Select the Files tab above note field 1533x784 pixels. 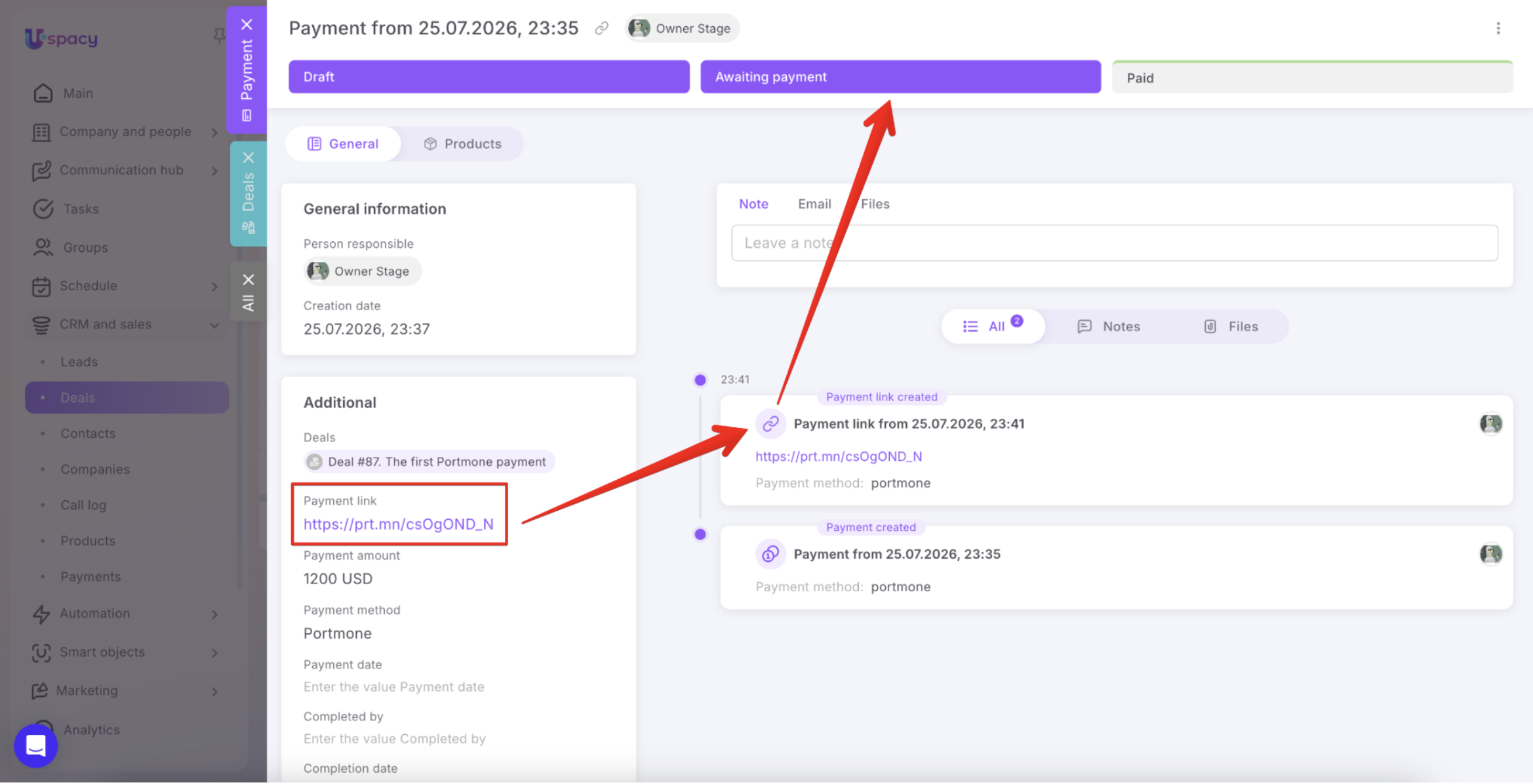coord(875,204)
